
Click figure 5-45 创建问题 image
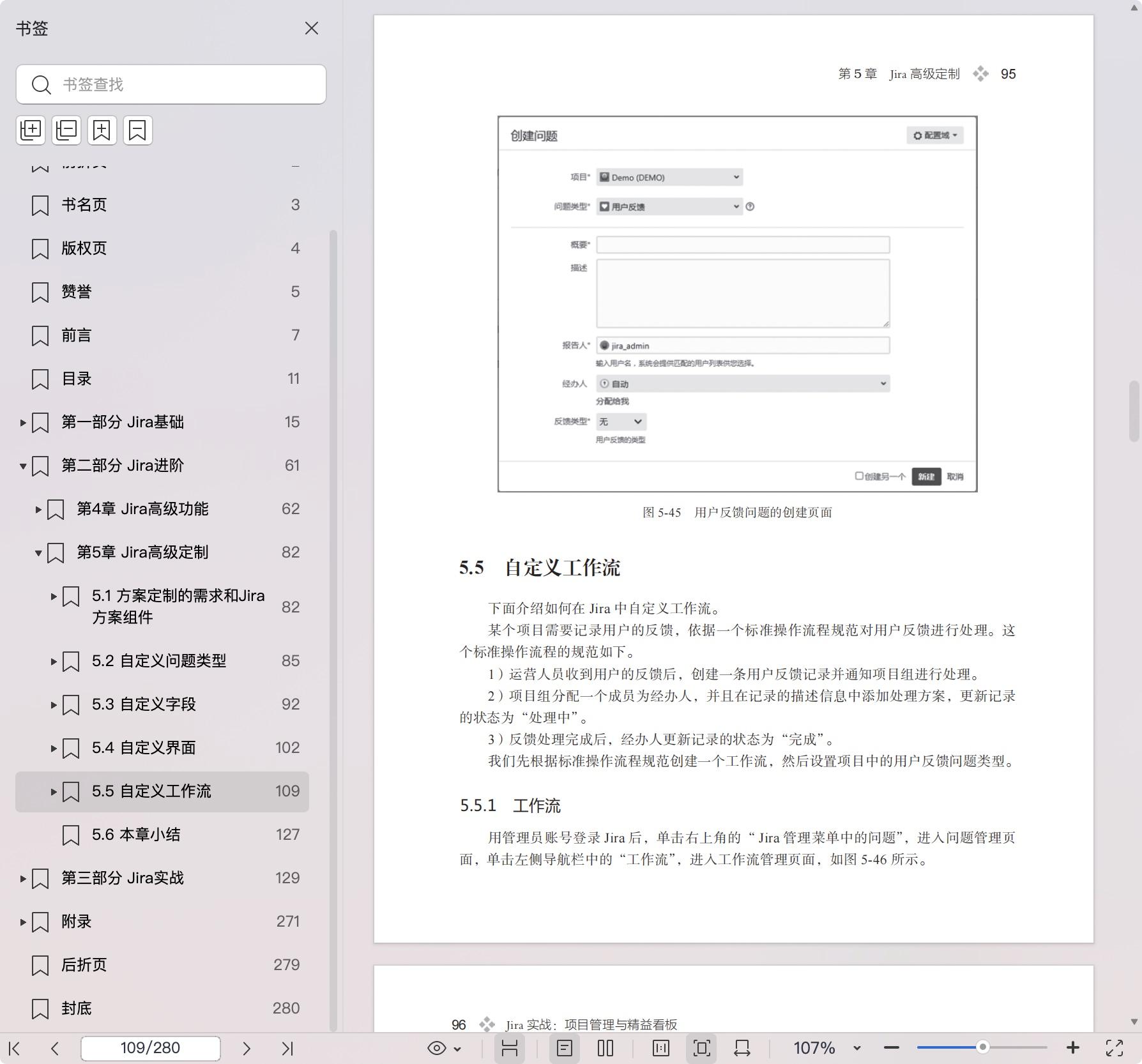738,304
